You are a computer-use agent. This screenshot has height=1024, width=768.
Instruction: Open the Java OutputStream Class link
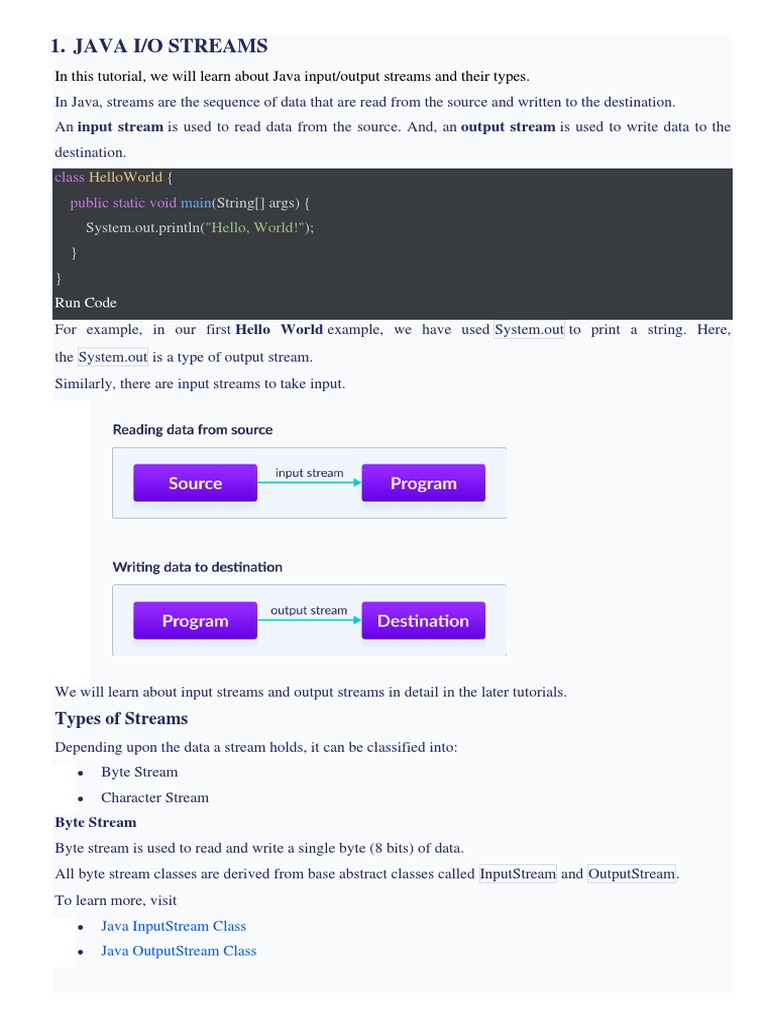[x=178, y=951]
